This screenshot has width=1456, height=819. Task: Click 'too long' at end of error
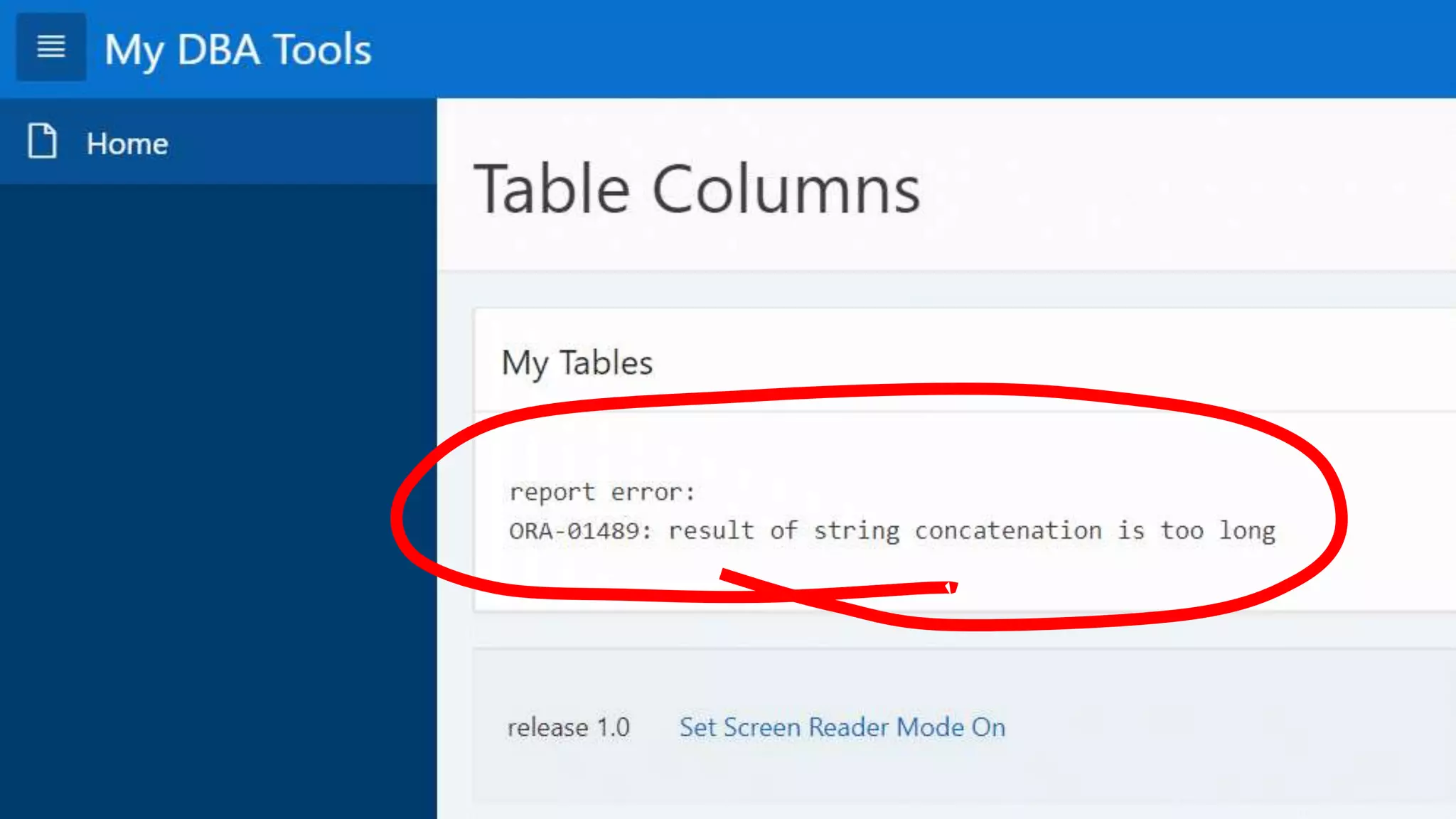(x=1217, y=530)
